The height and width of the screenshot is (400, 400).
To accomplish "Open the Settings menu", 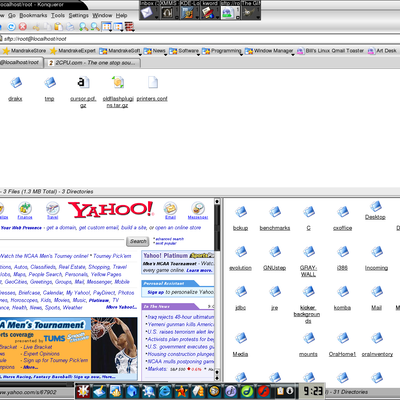I will click(79, 15).
